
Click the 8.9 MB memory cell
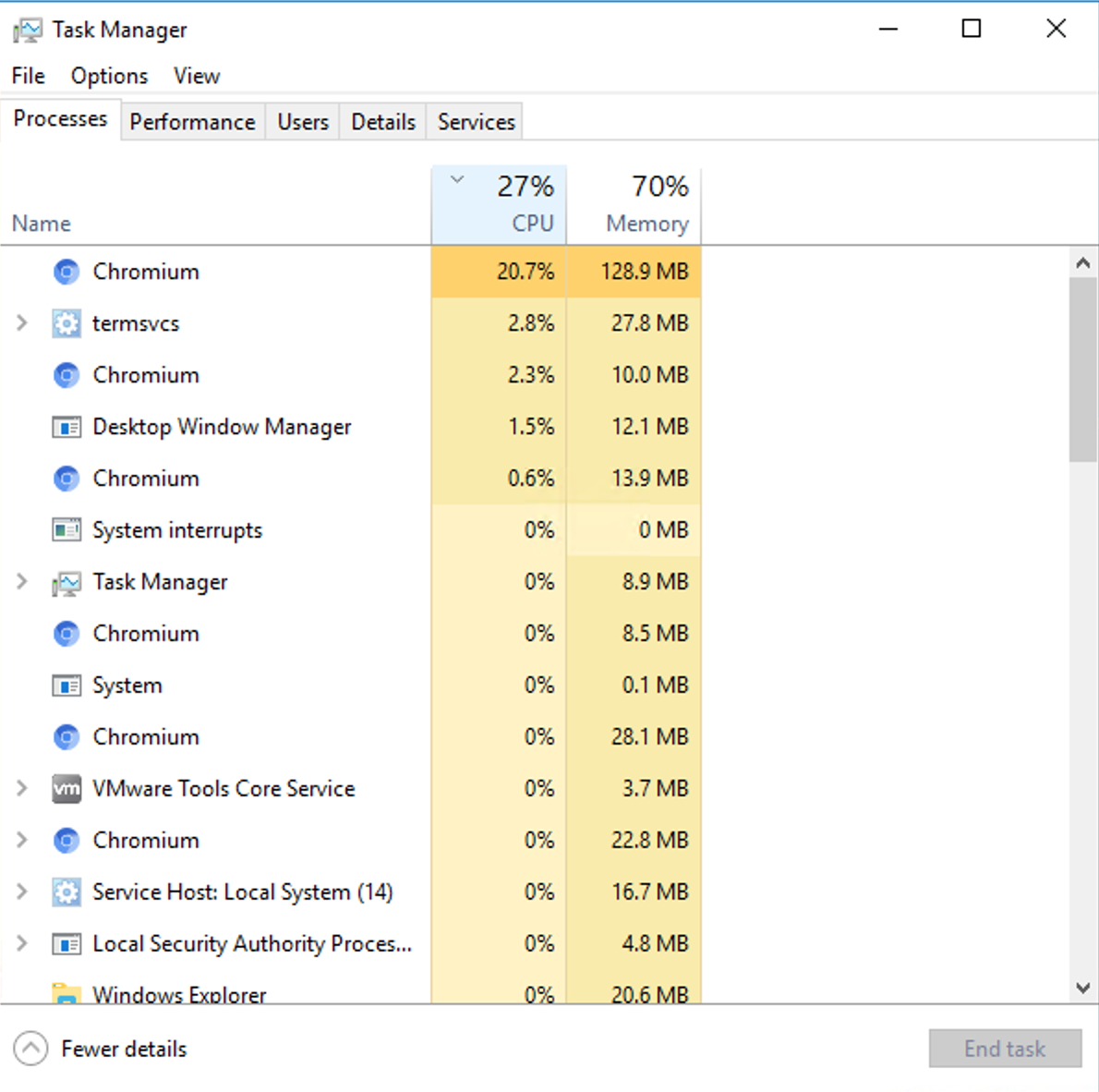click(x=634, y=582)
